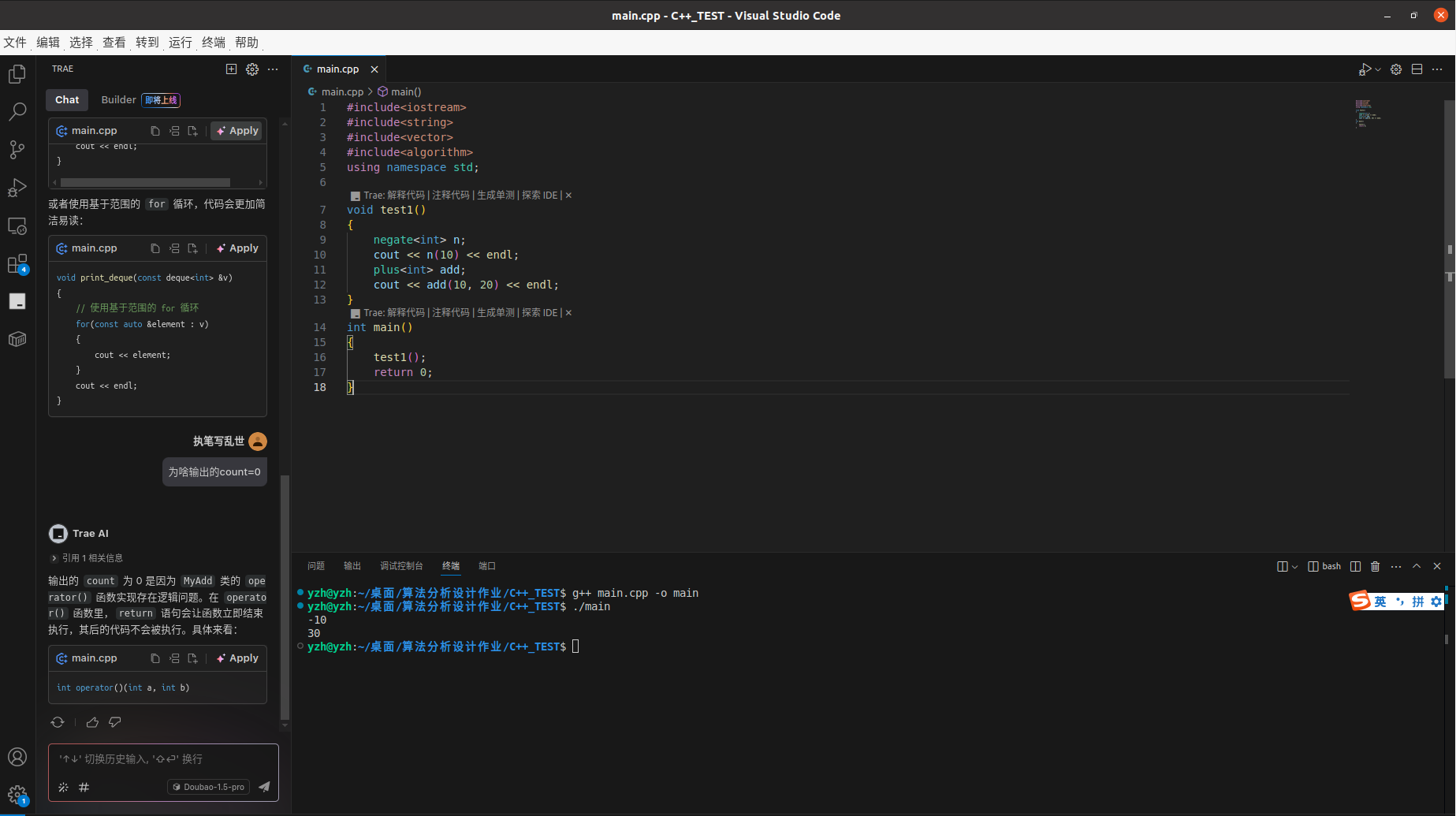Image resolution: width=1456 pixels, height=816 pixels.
Task: Apply the topmost main.cpp code block
Action: pos(236,131)
